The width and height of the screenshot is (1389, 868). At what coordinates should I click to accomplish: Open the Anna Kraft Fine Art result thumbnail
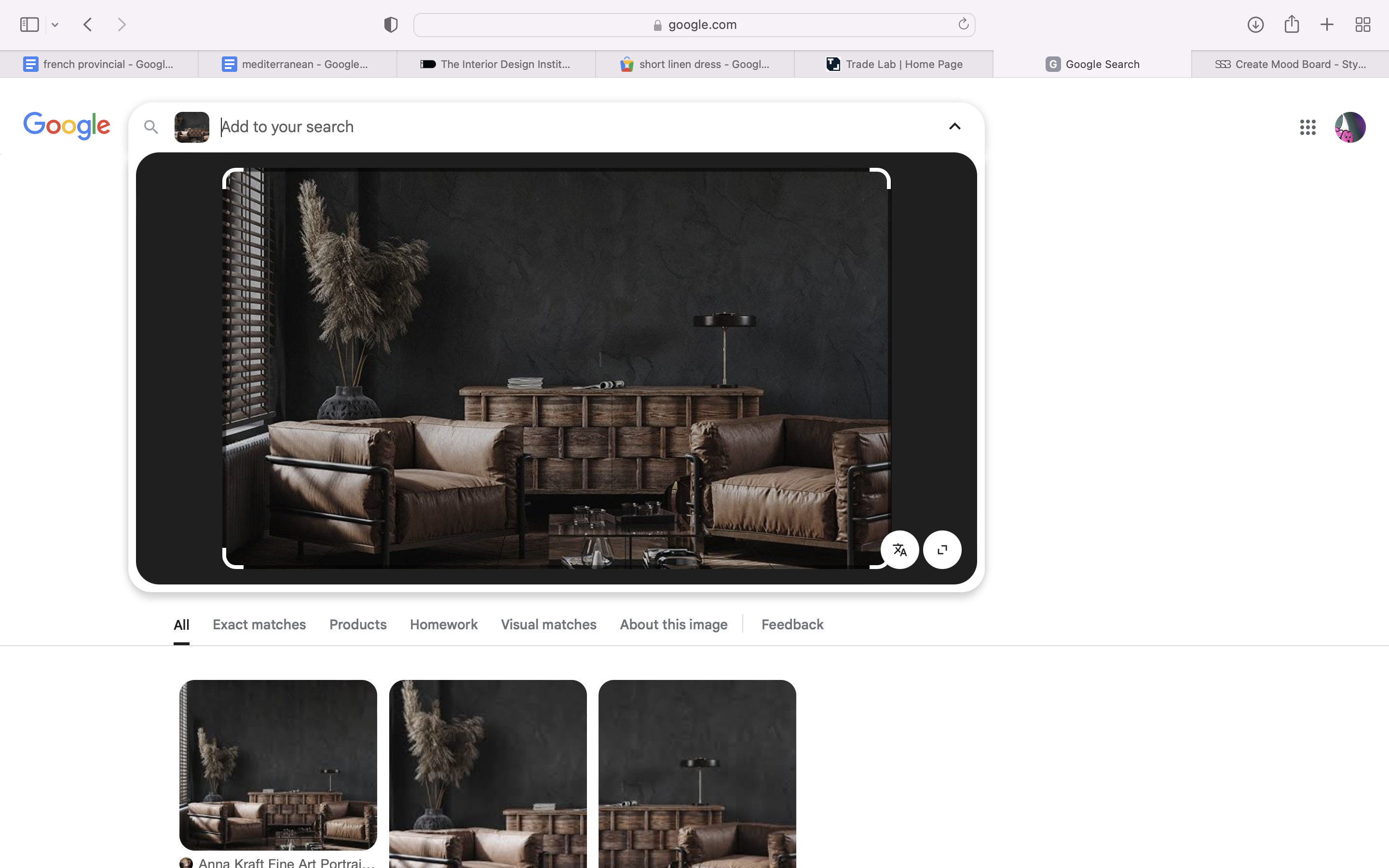click(278, 765)
